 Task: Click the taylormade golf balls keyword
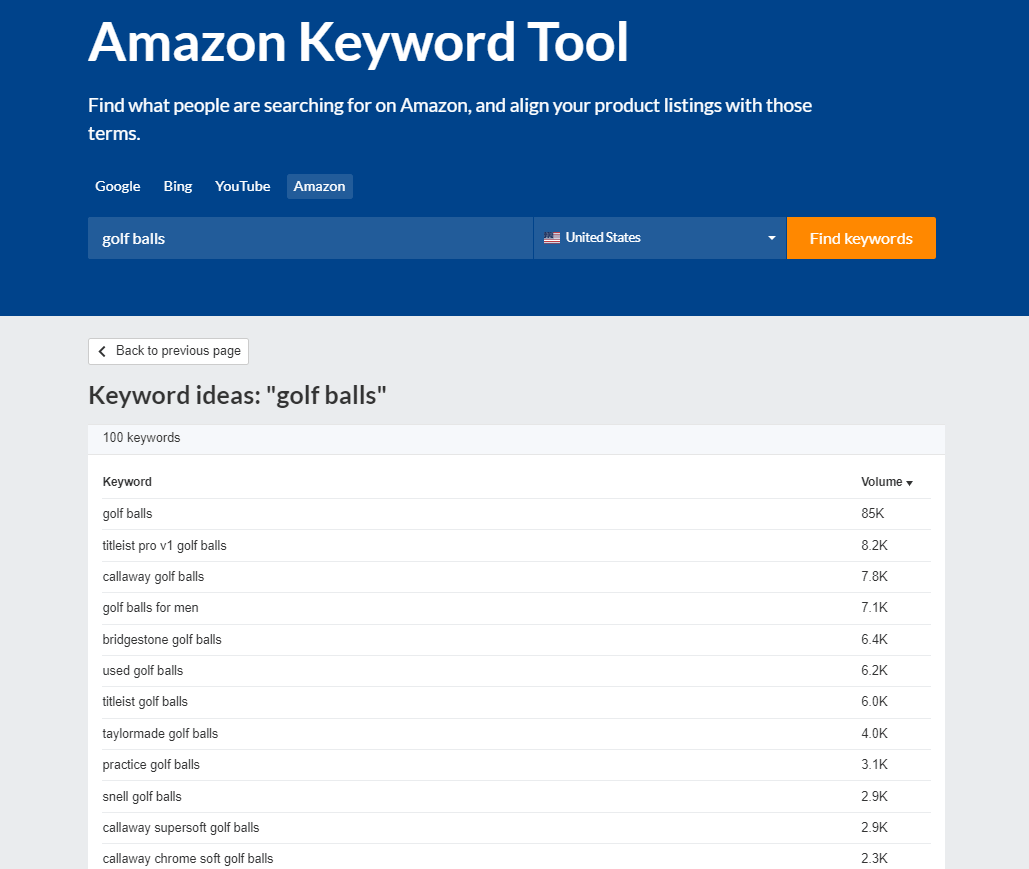[160, 733]
